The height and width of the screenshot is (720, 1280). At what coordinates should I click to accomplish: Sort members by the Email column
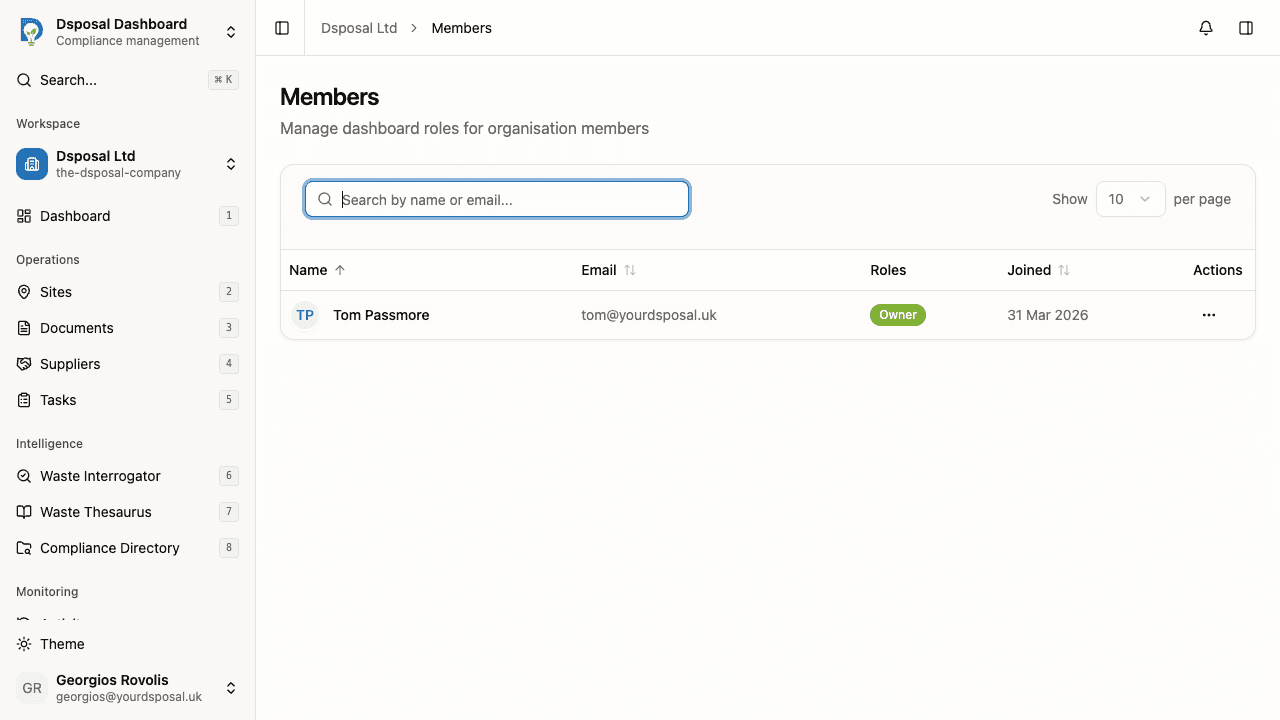click(630, 270)
